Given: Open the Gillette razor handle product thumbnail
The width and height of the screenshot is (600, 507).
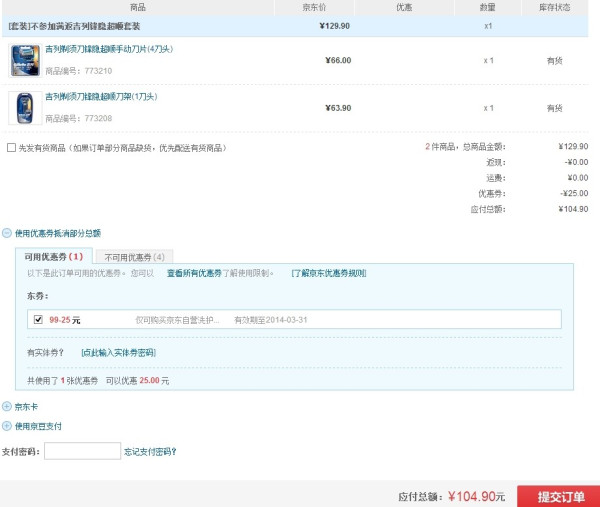Looking at the screenshot, I should tap(25, 108).
